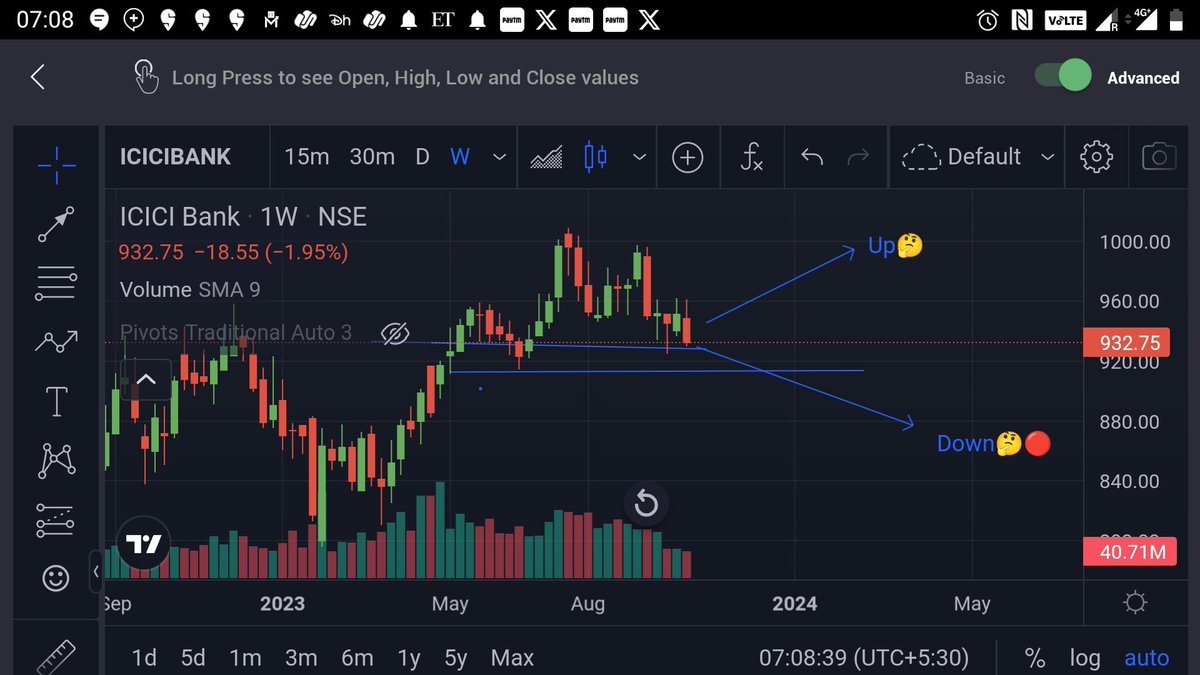Select the W weekly timeframe
Viewport: 1200px width, 675px height.
click(460, 157)
